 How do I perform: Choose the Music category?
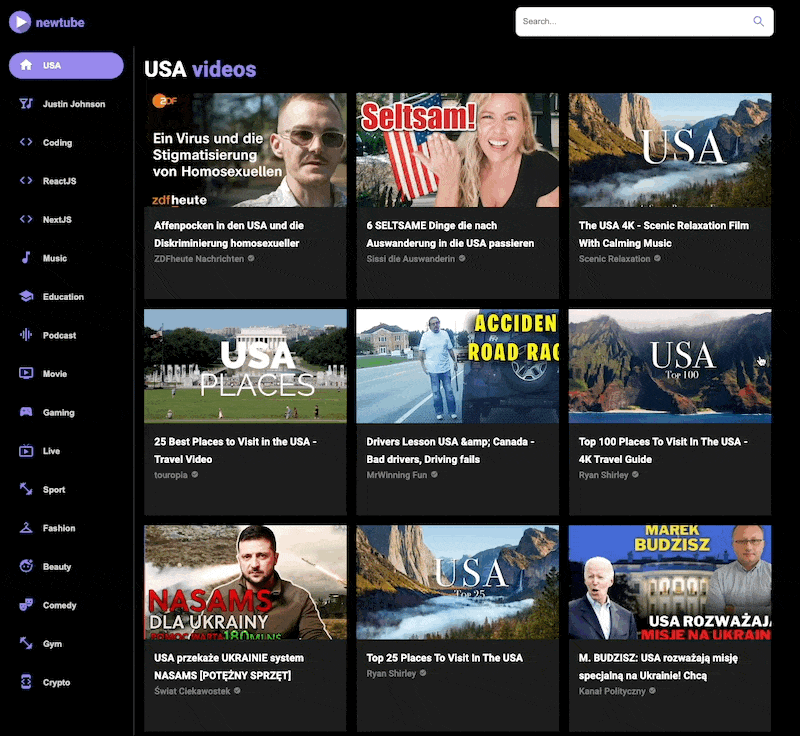click(x=66, y=258)
